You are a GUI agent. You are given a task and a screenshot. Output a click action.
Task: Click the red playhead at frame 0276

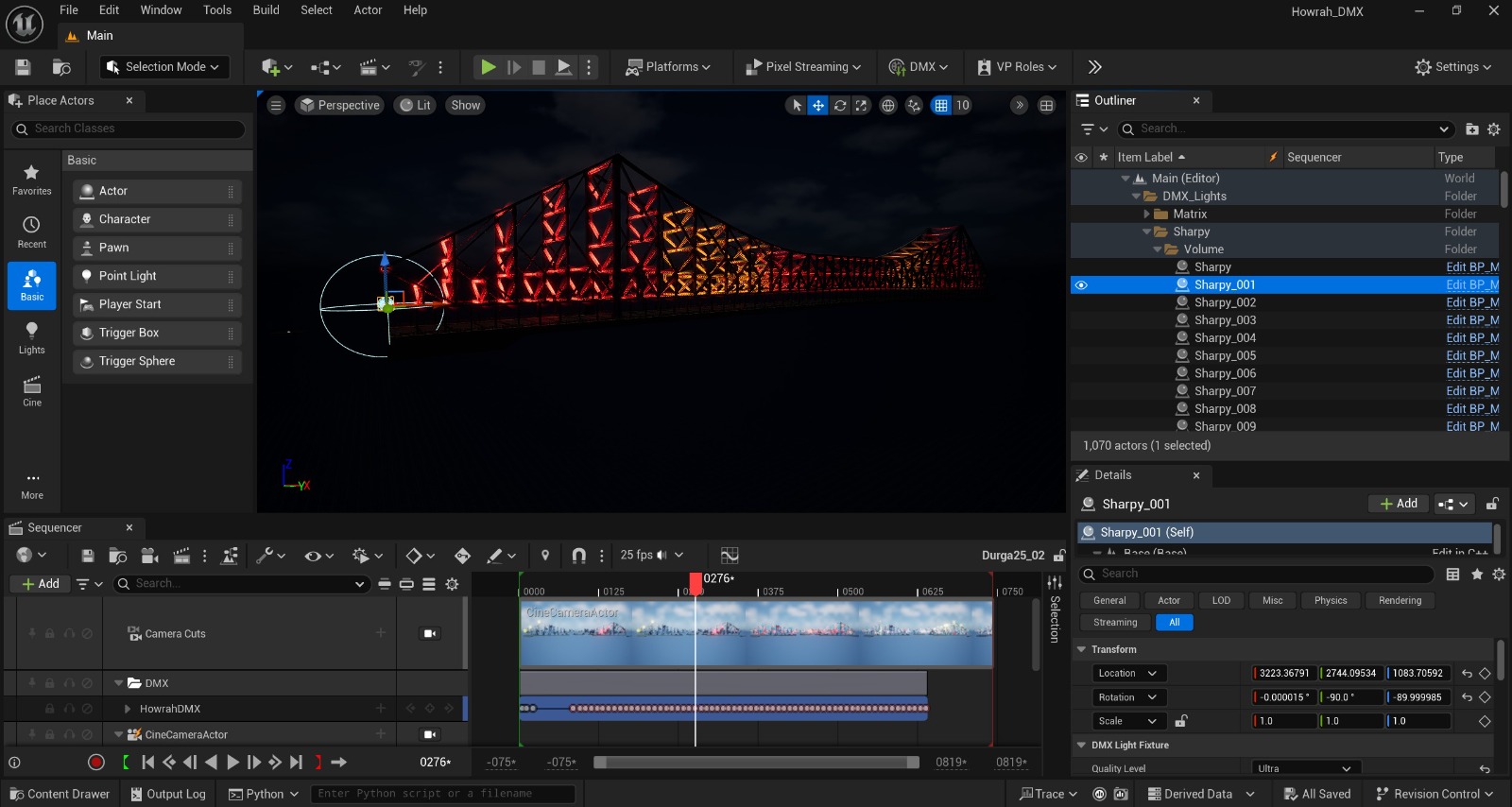tap(696, 582)
